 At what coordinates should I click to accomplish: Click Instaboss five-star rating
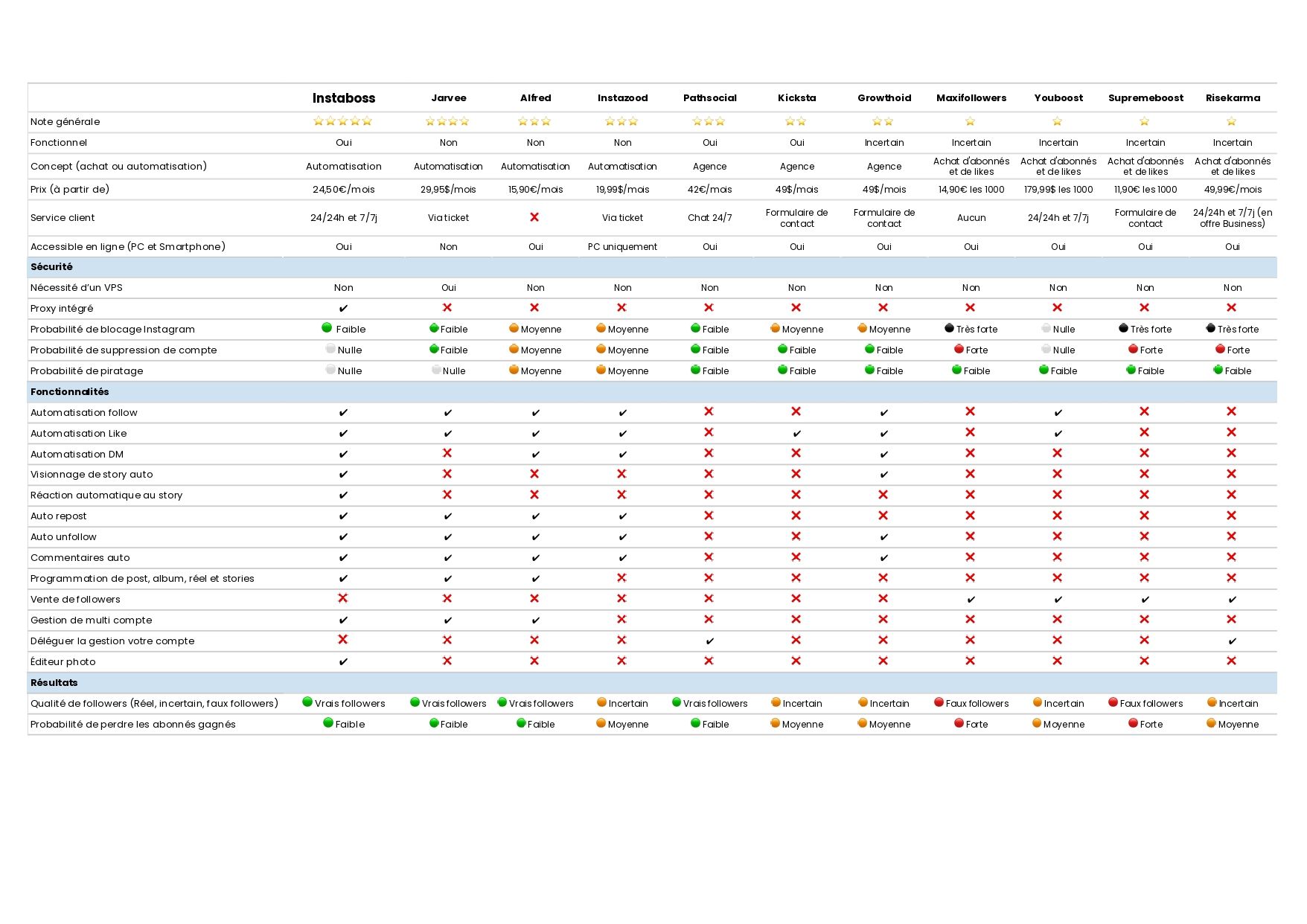343,121
